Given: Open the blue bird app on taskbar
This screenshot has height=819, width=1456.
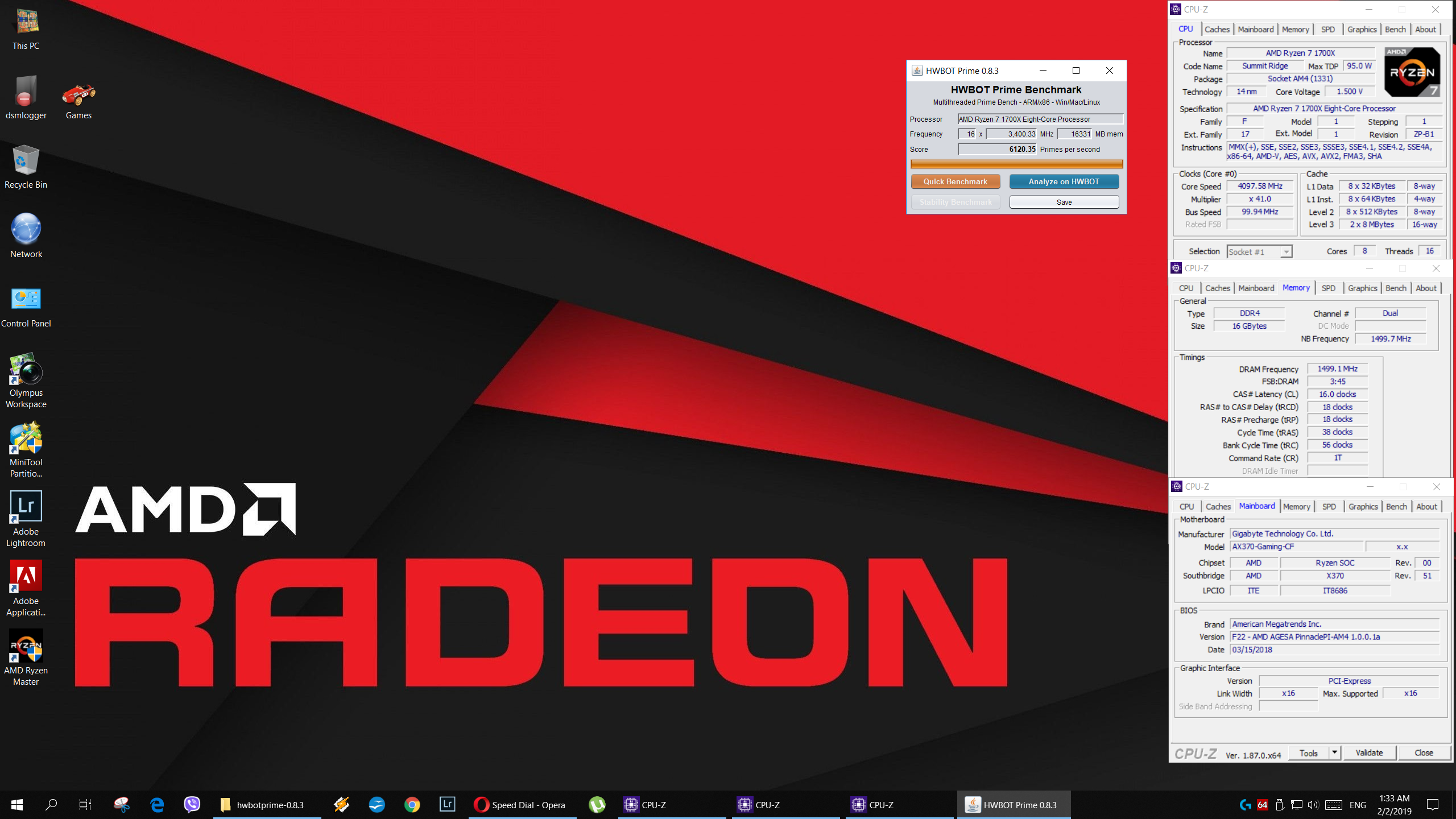Looking at the screenshot, I should [x=377, y=805].
